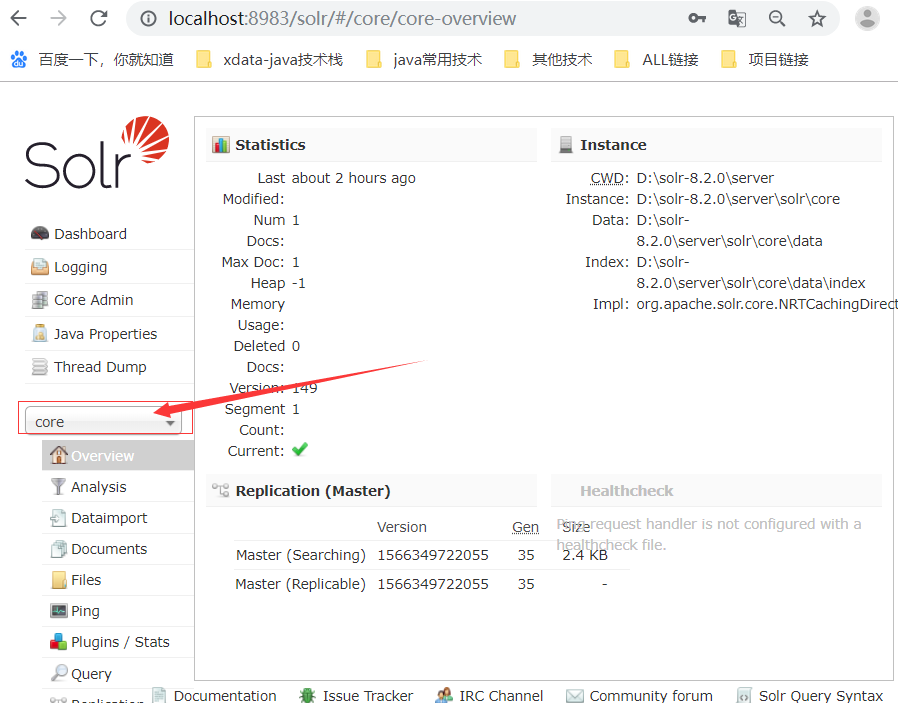The image size is (898, 703).
Task: Open saved passwords key icon
Action: tap(696, 18)
